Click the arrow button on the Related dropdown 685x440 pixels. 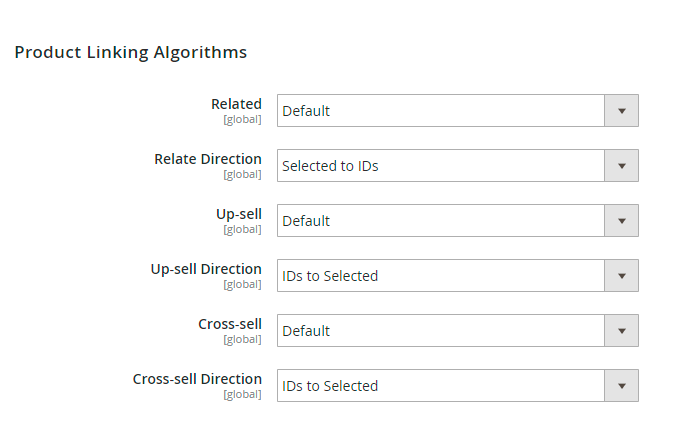click(x=621, y=111)
